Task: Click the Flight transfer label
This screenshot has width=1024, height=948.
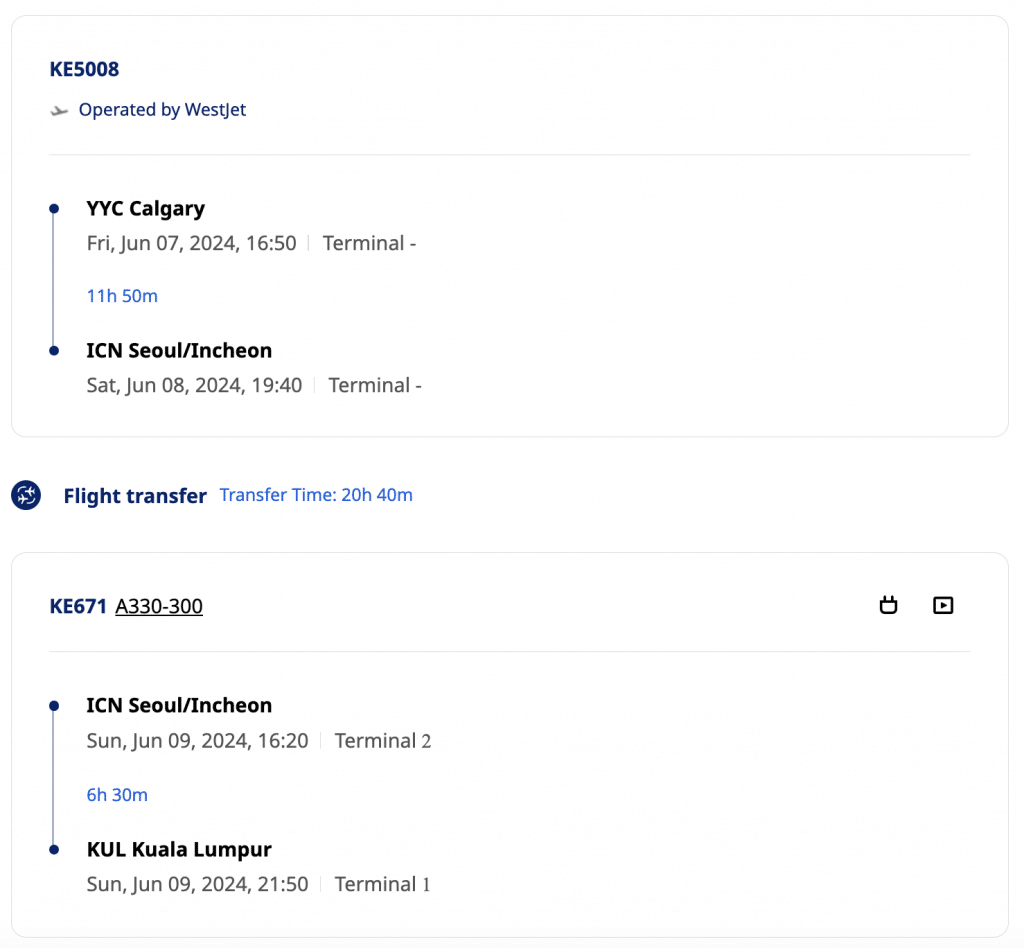Action: click(x=135, y=496)
